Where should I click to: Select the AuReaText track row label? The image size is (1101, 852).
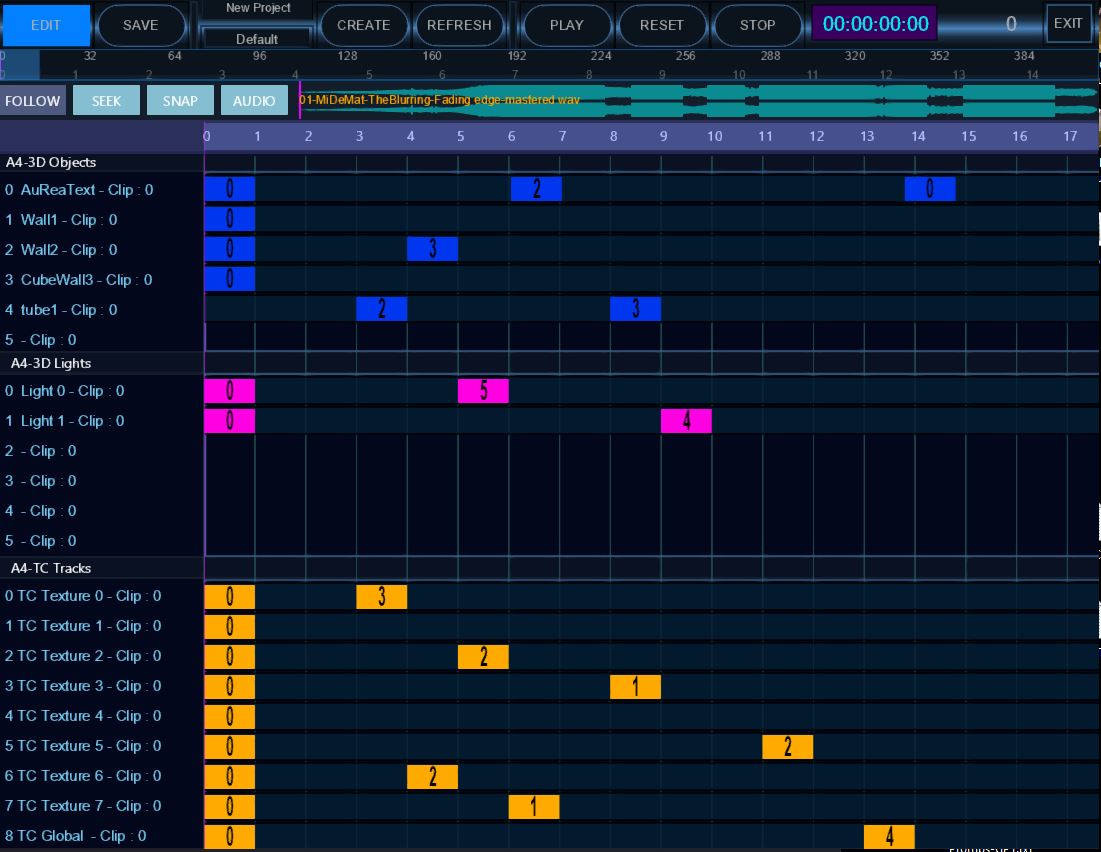[80, 189]
